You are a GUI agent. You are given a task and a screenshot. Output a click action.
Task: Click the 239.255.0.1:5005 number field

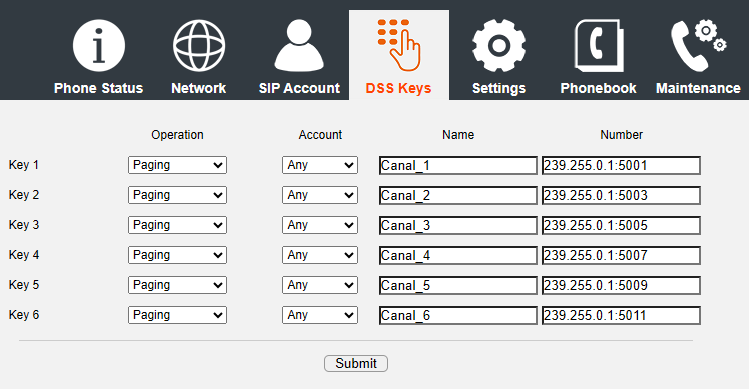[621, 226]
